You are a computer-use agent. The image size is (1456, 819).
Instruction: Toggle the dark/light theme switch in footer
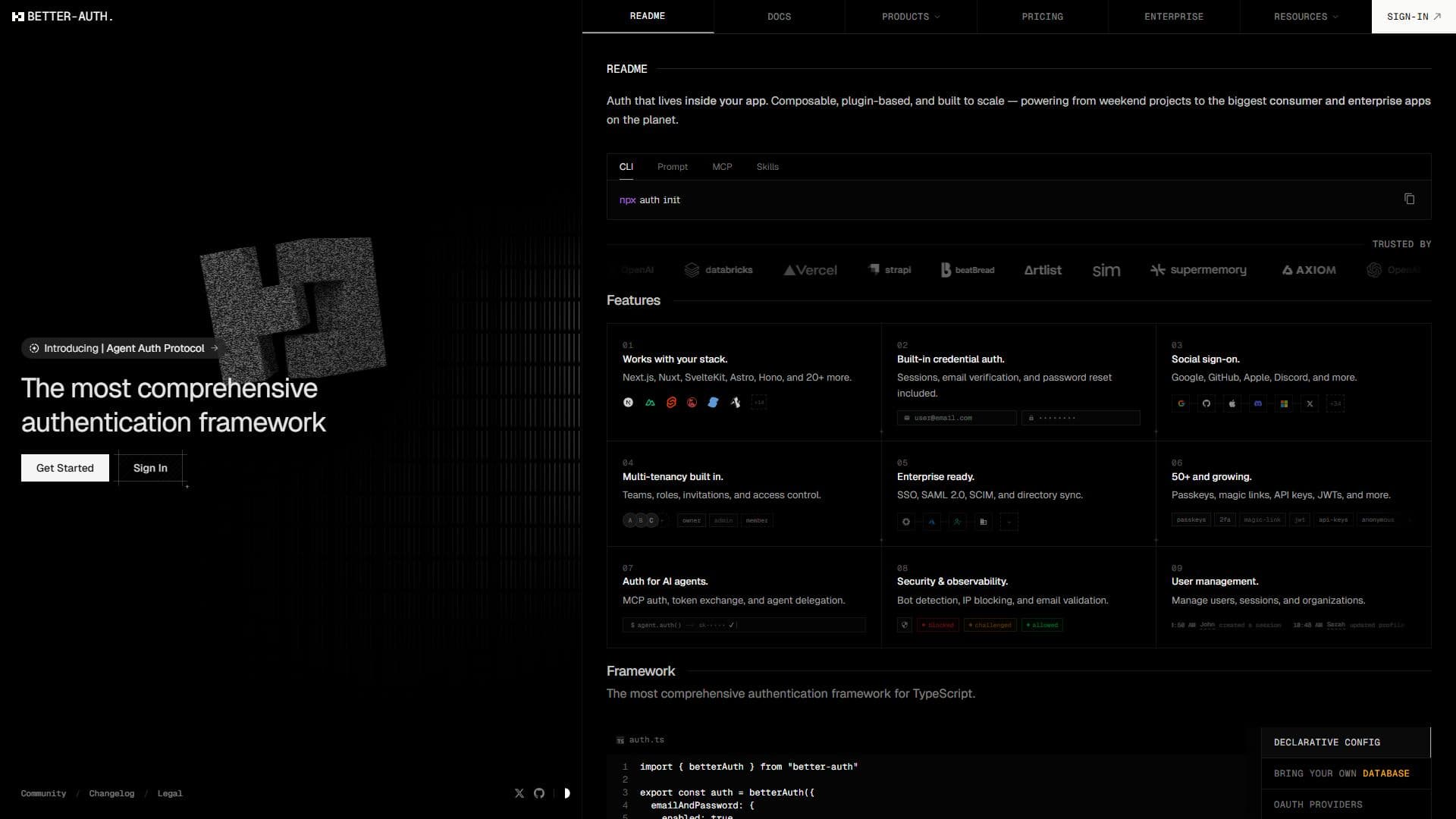tap(566, 793)
